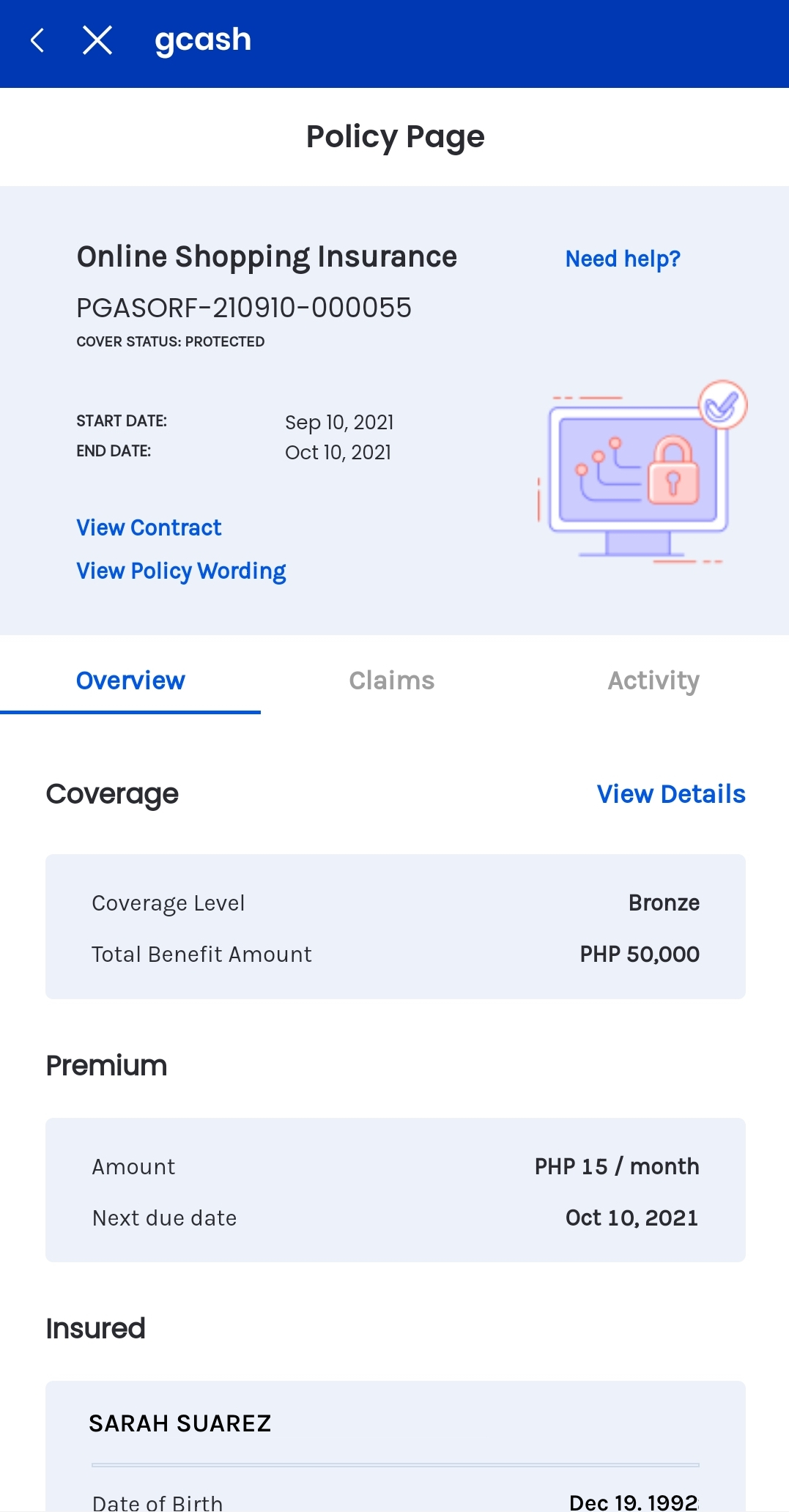
Task: Switch to the Claims tab
Action: 392,681
